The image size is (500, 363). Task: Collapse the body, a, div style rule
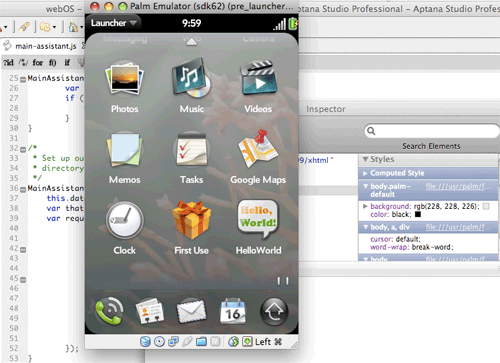(x=366, y=227)
